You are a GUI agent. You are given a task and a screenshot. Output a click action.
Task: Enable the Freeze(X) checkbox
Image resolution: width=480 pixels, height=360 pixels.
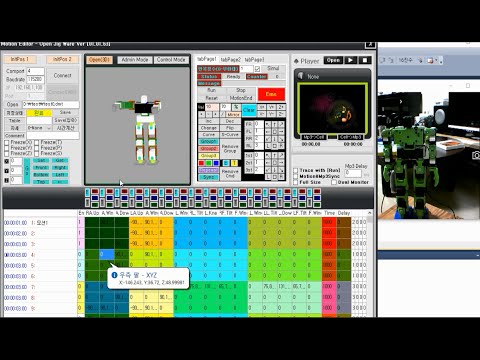pyautogui.click(x=6, y=143)
